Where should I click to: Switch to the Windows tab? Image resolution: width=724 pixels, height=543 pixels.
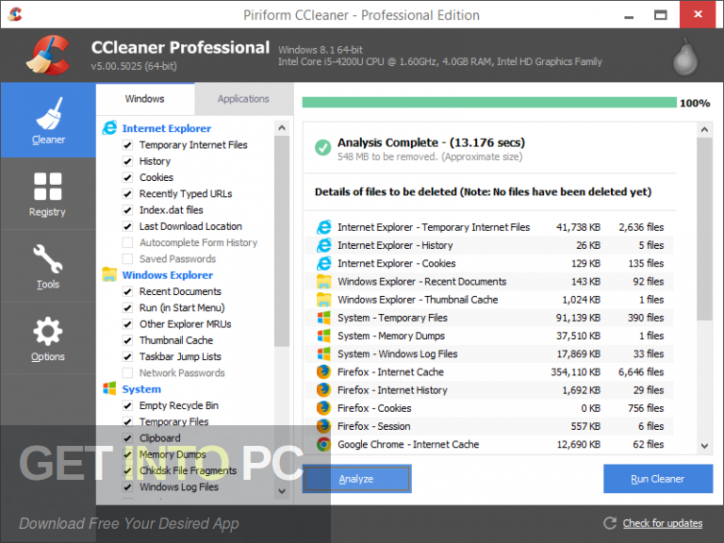pyautogui.click(x=145, y=99)
